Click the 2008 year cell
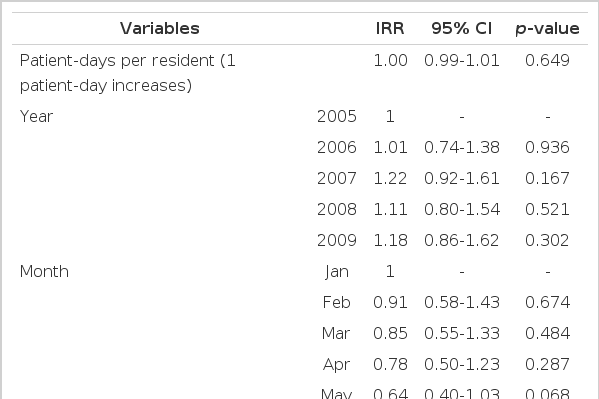Screen dimensions: 599x399 (337, 209)
